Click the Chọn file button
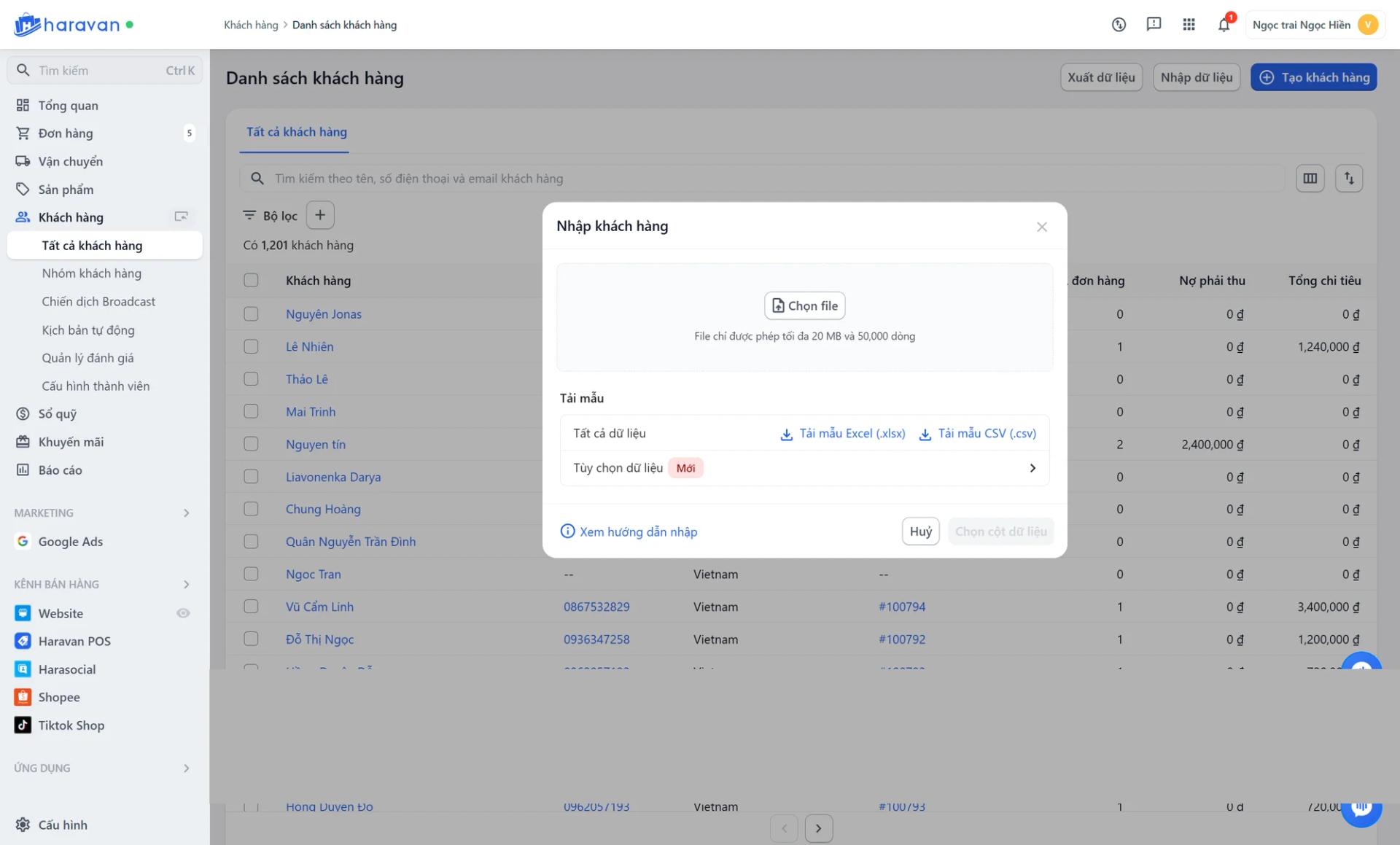This screenshot has height=845, width=1400. tap(804, 306)
